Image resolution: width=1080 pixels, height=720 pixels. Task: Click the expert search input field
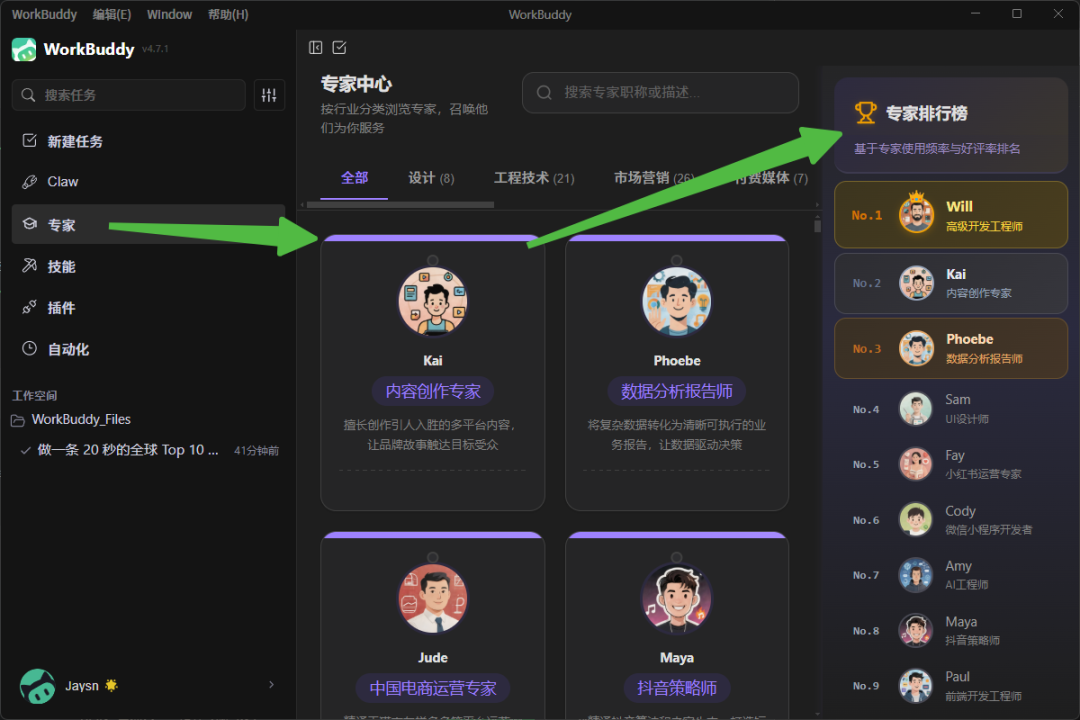(660, 92)
